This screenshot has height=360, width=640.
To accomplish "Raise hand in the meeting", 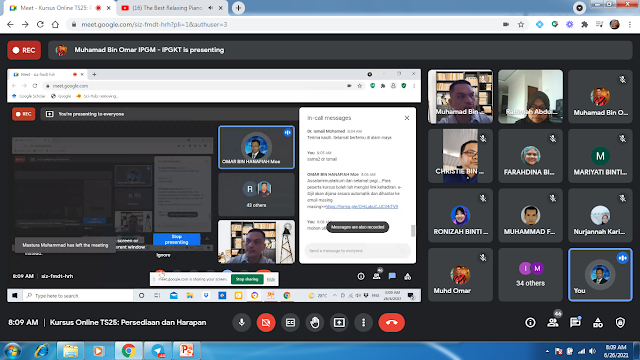I will (315, 322).
